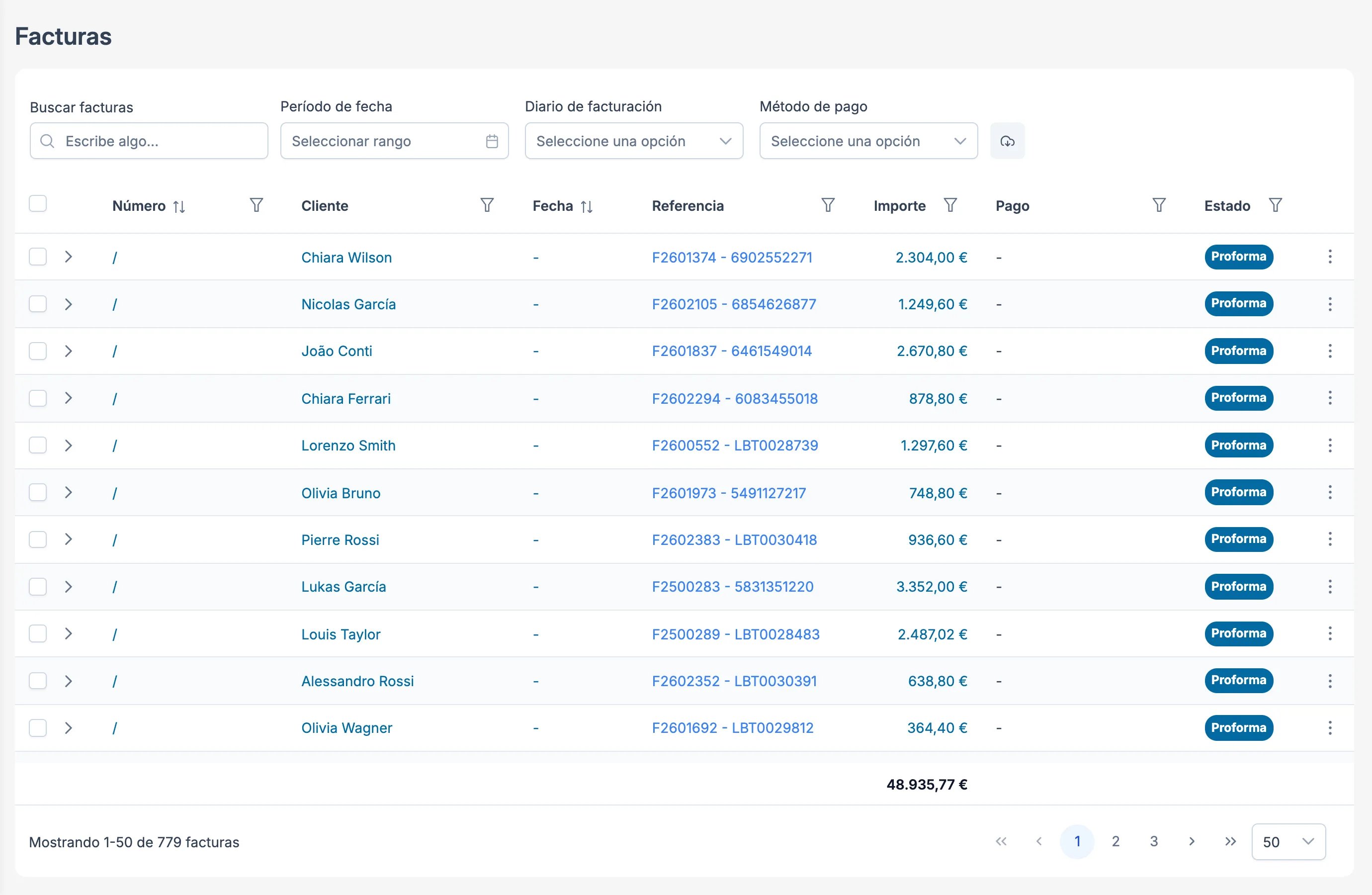
Task: Open actions menu for João Conti row
Action: coord(1330,351)
